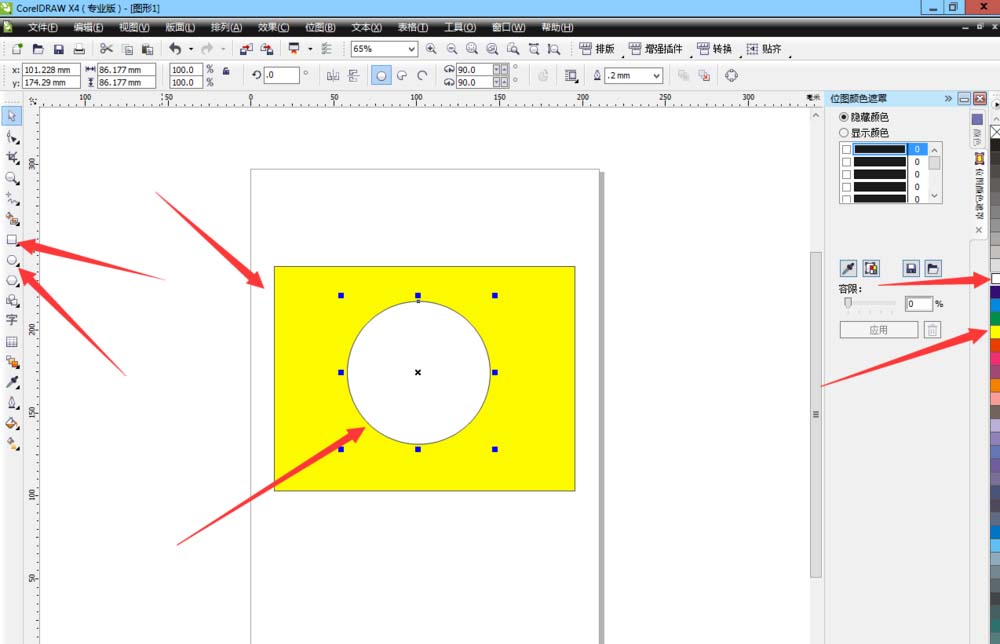Click the 应用 button

pyautogui.click(x=878, y=330)
